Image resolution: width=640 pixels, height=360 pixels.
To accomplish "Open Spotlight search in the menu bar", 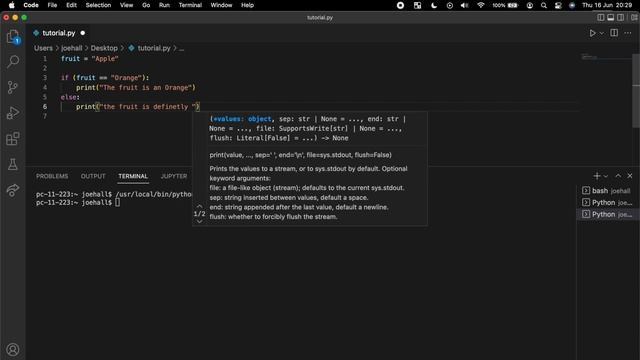I will point(544,5).
